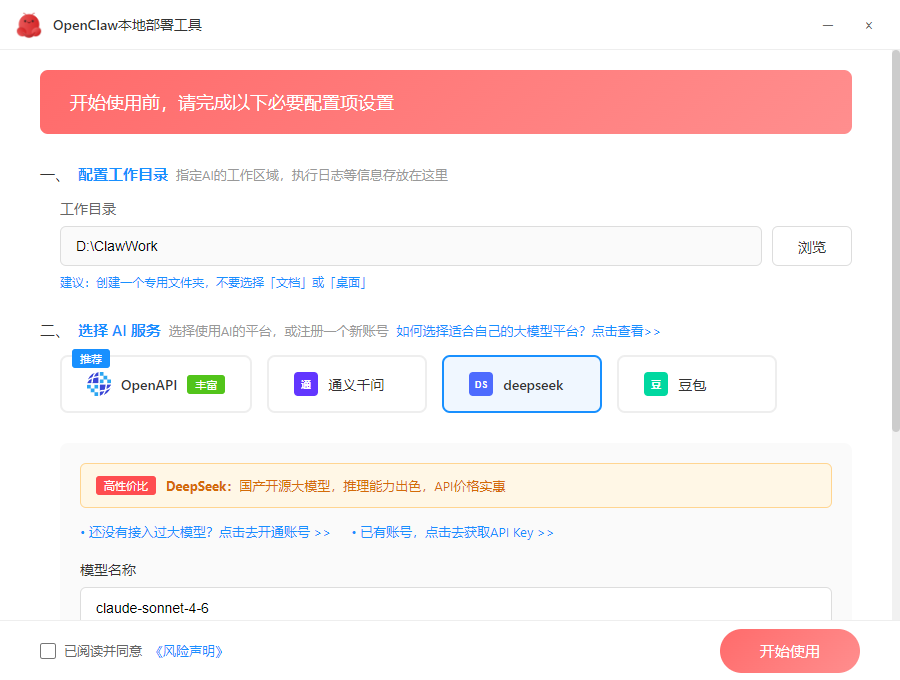Click the DS deepseek blue icon
This screenshot has height=680, width=900.
(x=481, y=384)
